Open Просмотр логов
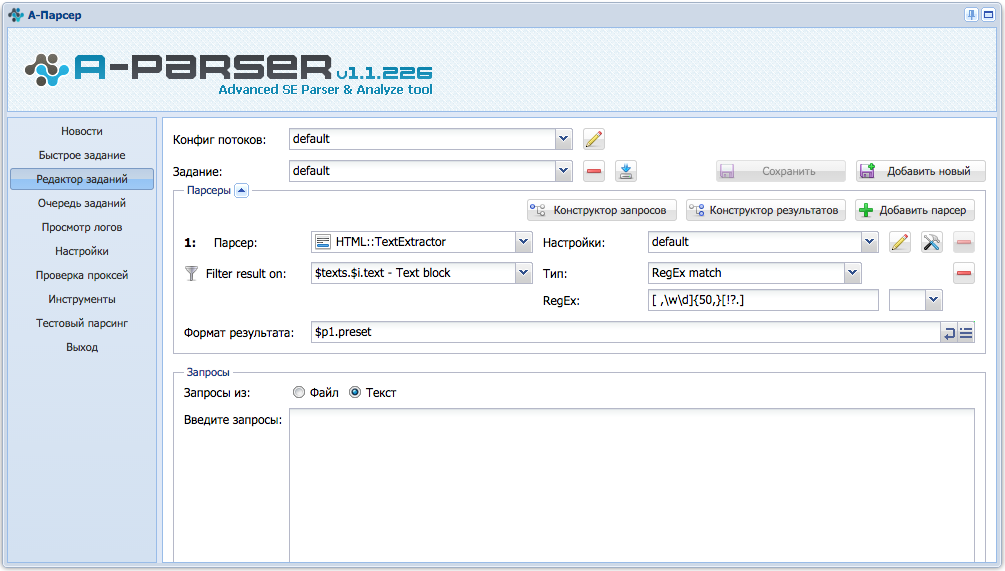Viewport: 1005px width, 571px height. [82, 227]
